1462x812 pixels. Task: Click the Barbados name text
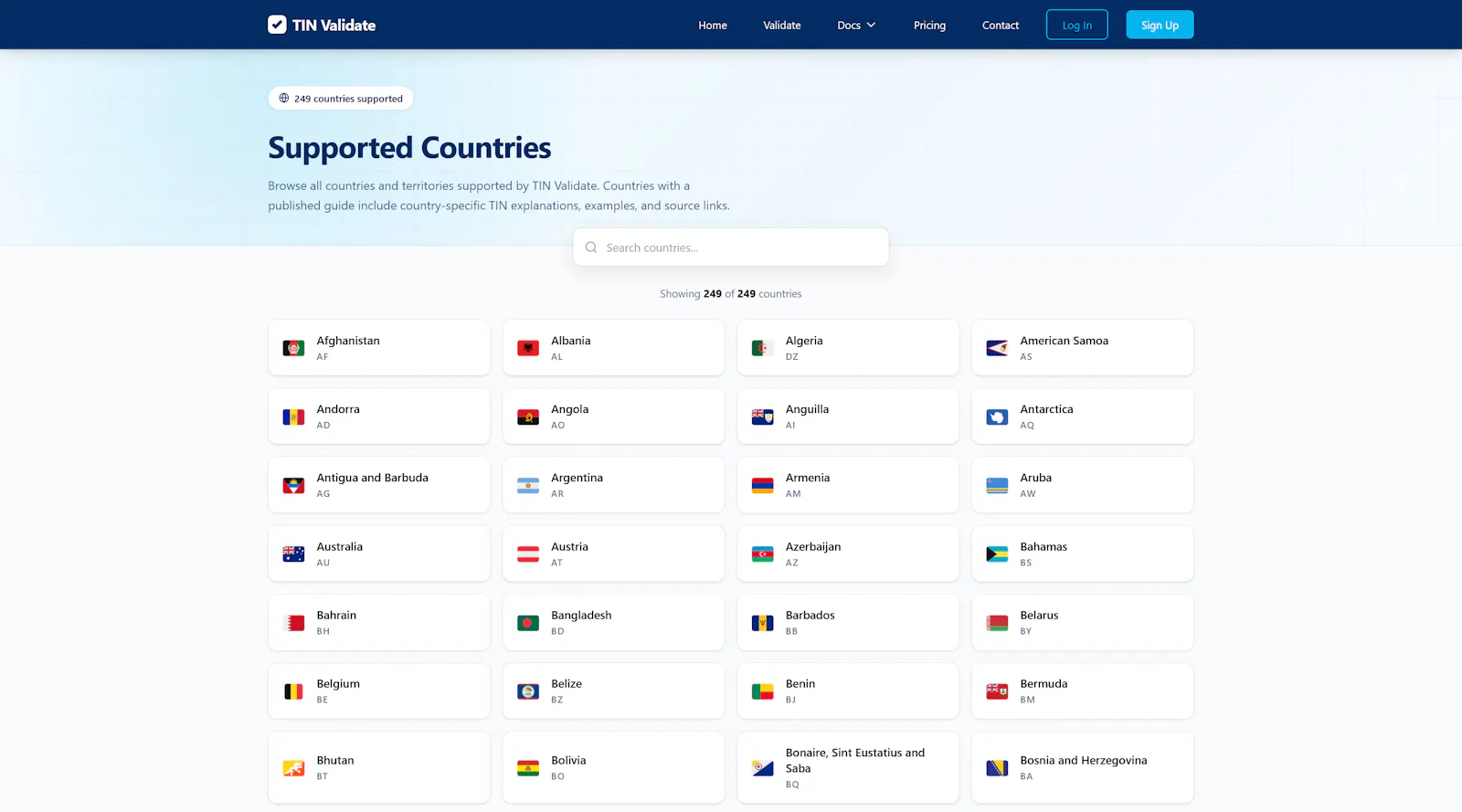tap(810, 615)
